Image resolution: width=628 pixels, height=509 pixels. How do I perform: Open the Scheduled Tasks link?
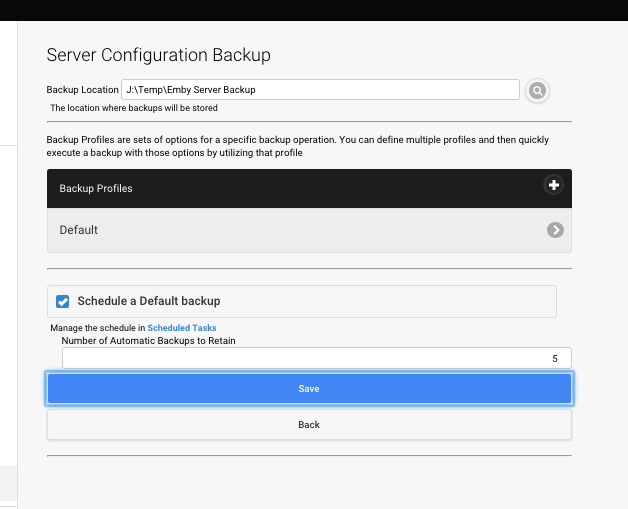(x=182, y=328)
